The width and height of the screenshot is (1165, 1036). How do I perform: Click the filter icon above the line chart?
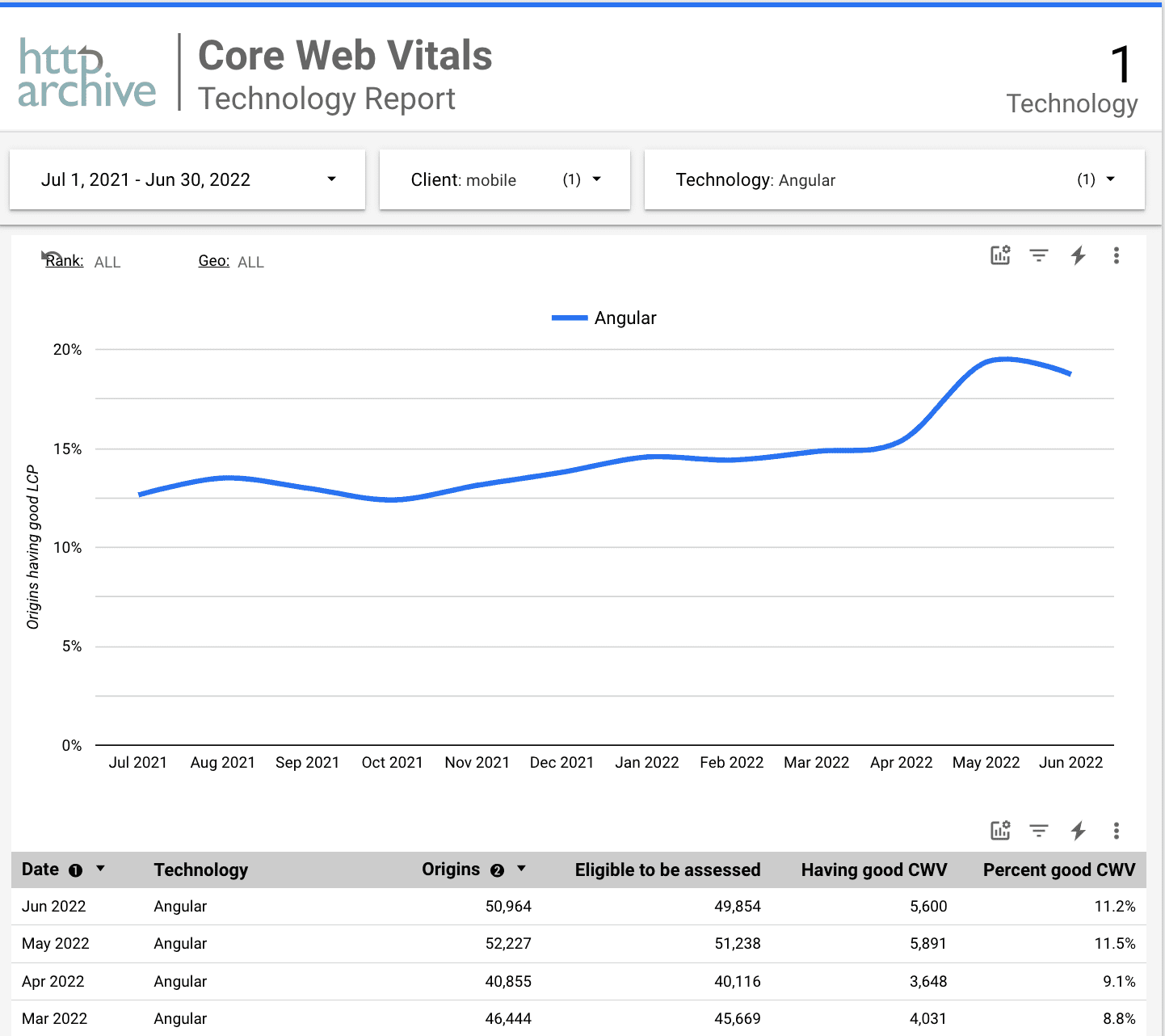pos(1038,255)
